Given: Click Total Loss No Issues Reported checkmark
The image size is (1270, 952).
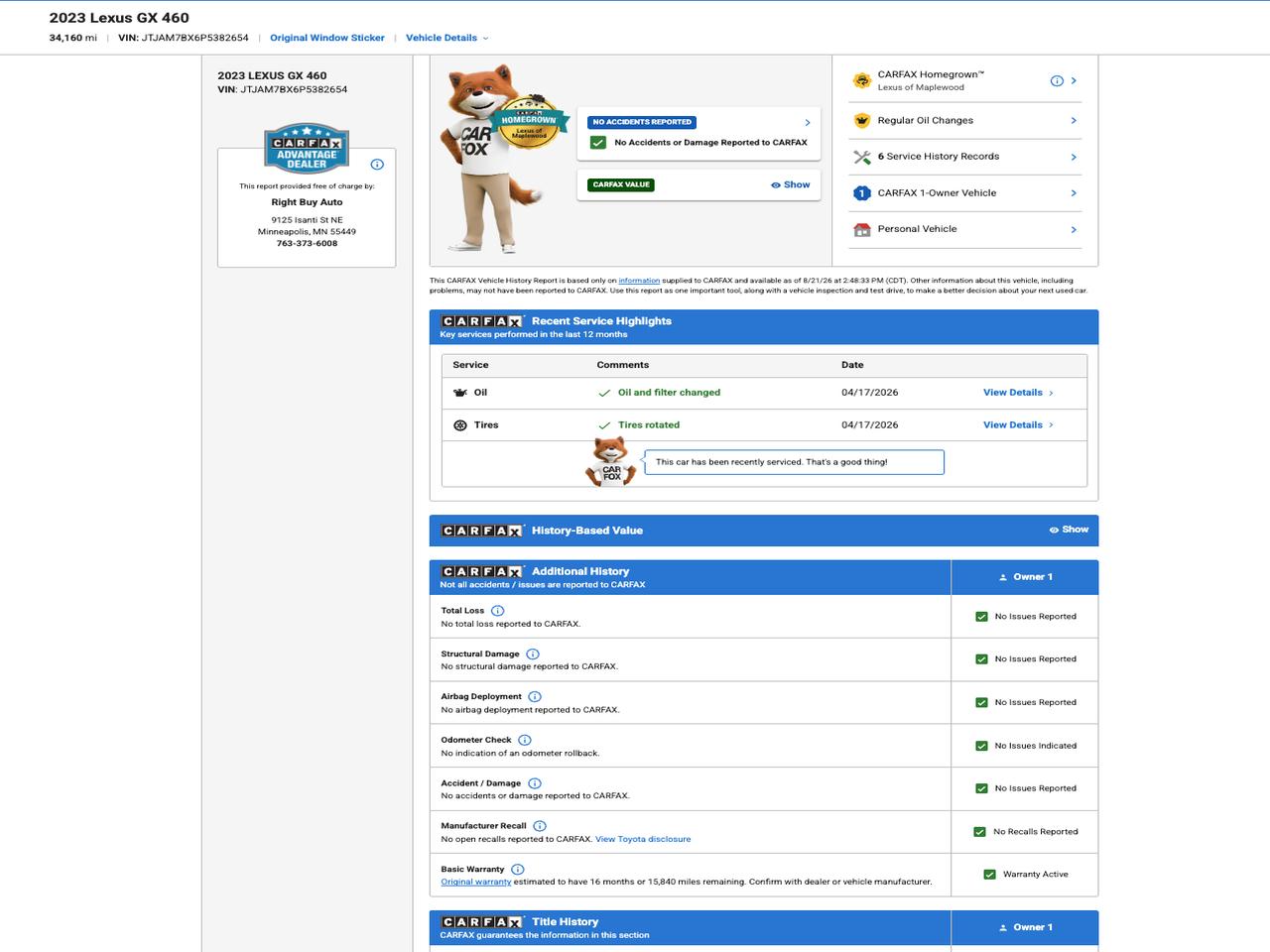Looking at the screenshot, I should coord(982,617).
